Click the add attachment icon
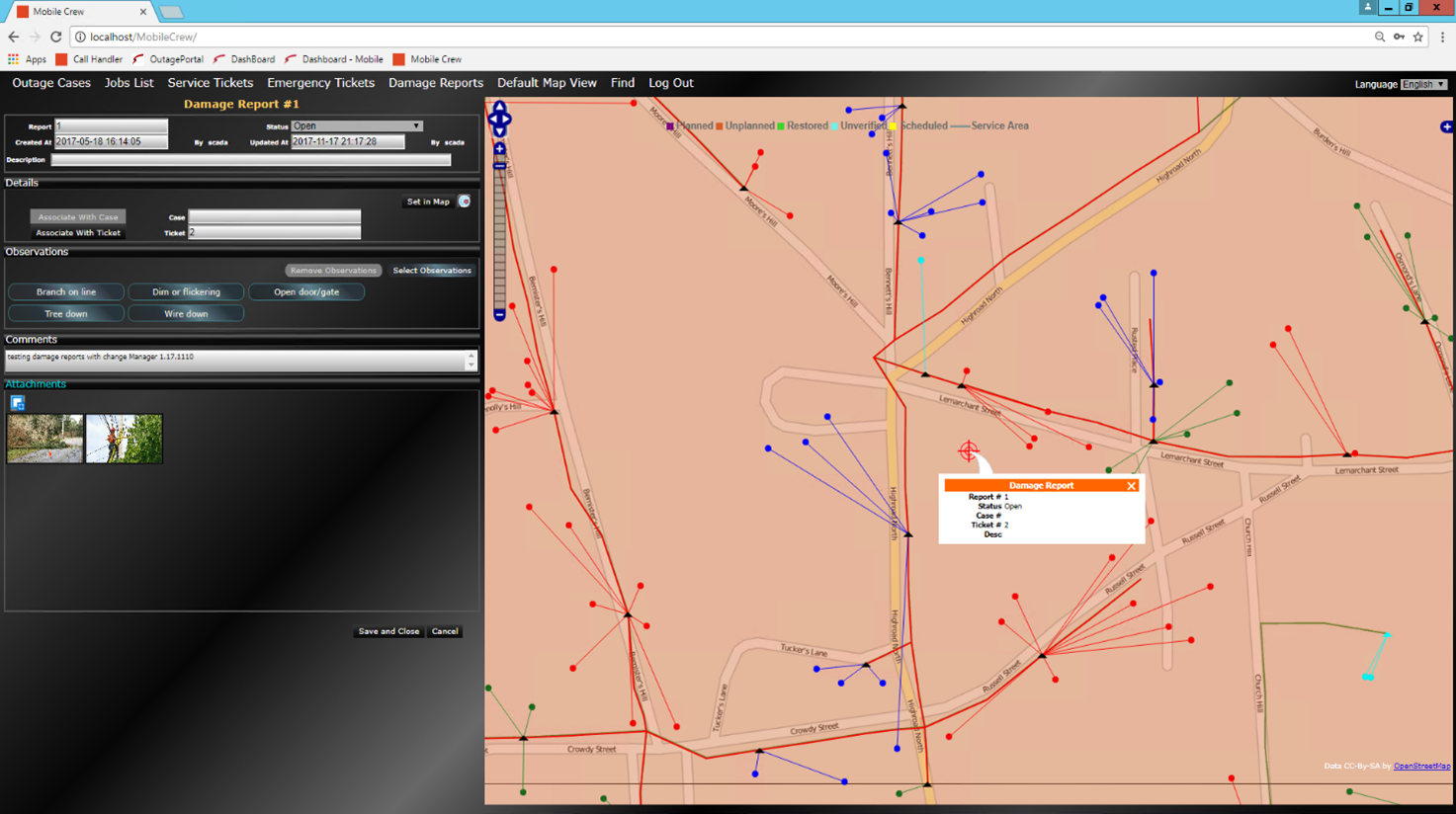1456x814 pixels. 17,403
